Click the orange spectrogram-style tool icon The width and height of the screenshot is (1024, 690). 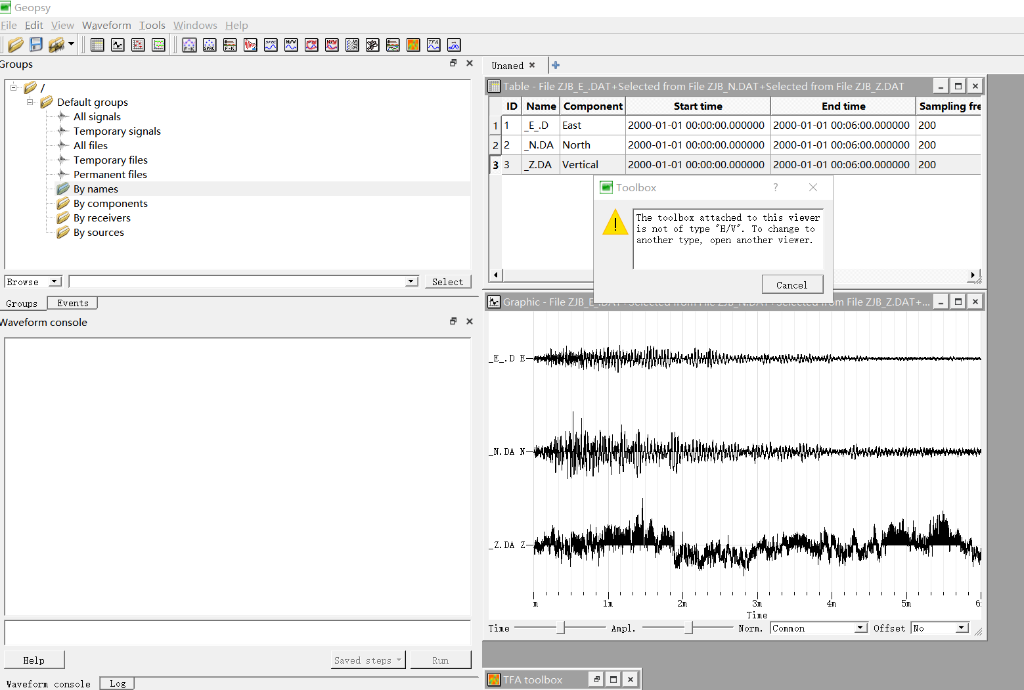pos(413,45)
